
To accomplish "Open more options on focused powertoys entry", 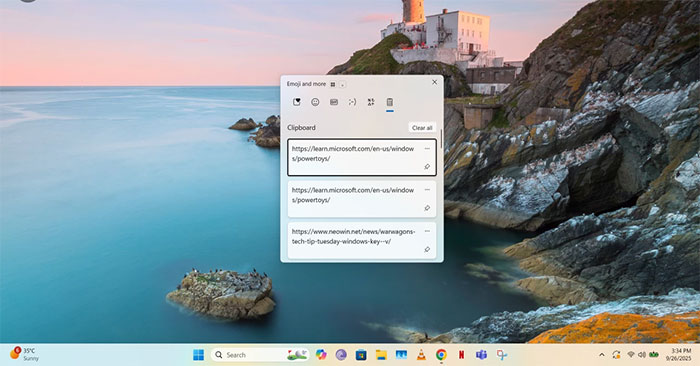I will pyautogui.click(x=427, y=148).
